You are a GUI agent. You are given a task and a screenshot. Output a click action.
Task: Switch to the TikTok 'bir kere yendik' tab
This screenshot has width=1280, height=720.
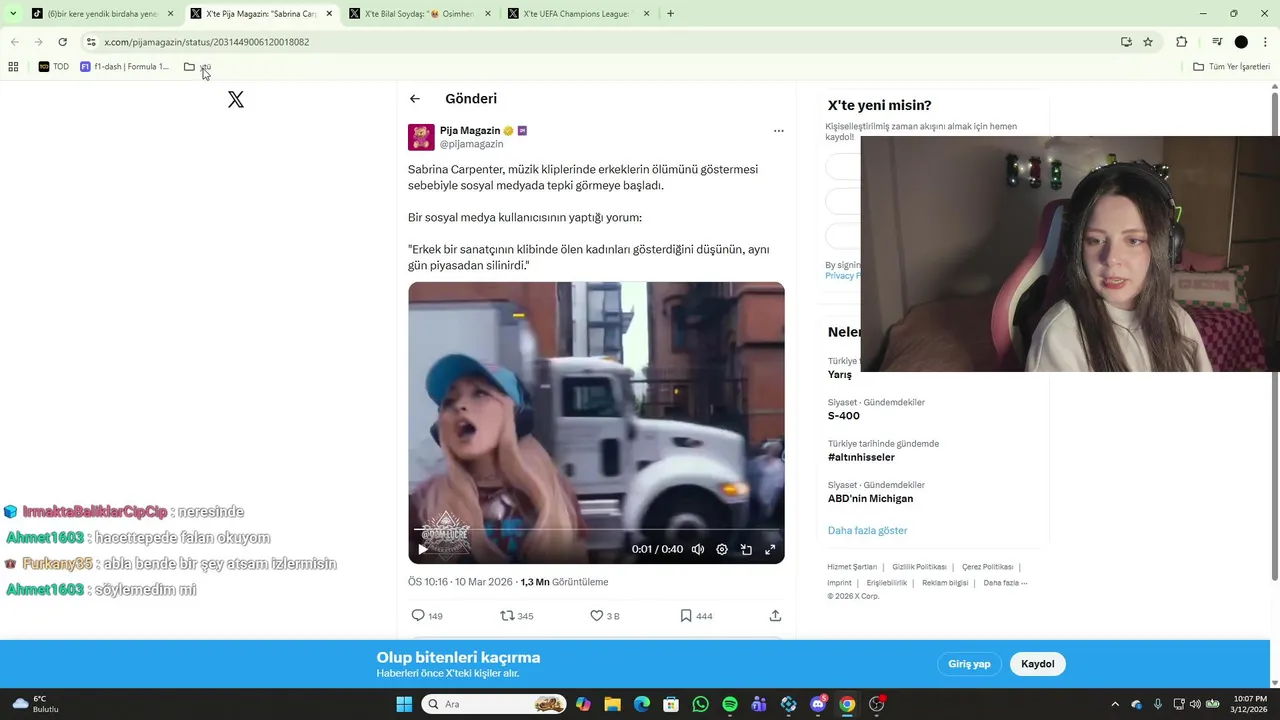click(102, 14)
